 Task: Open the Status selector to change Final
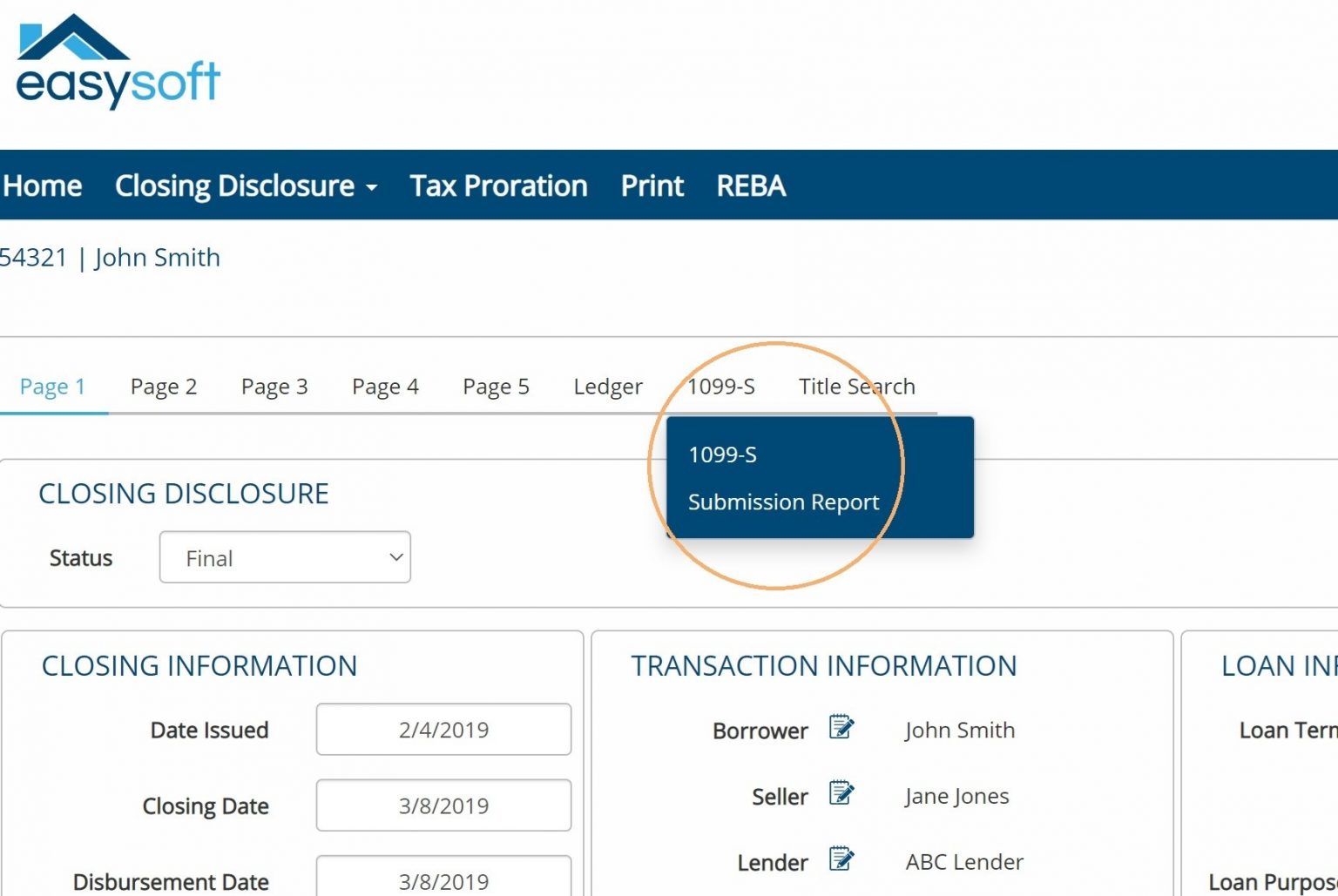click(285, 557)
